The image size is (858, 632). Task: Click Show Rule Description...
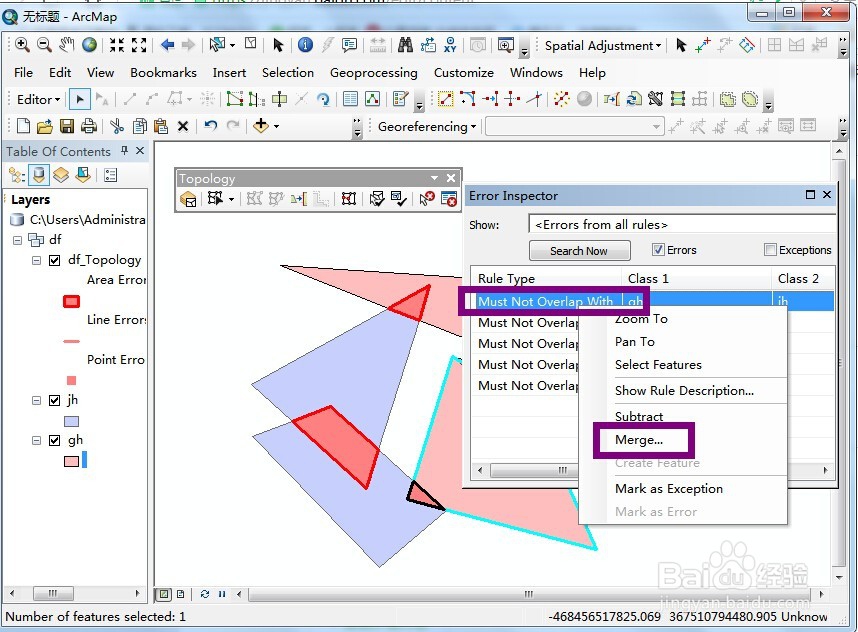(684, 390)
